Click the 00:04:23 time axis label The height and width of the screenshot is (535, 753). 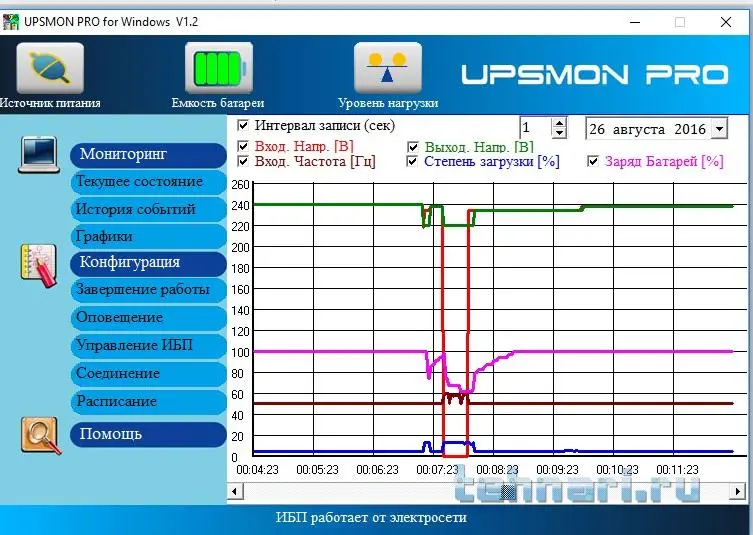257,470
